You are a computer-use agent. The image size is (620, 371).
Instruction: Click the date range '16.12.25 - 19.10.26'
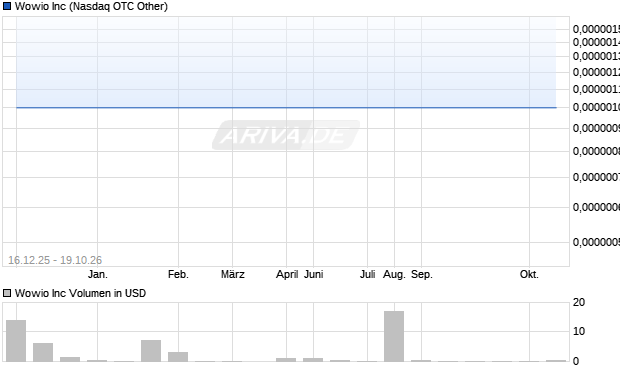55,260
